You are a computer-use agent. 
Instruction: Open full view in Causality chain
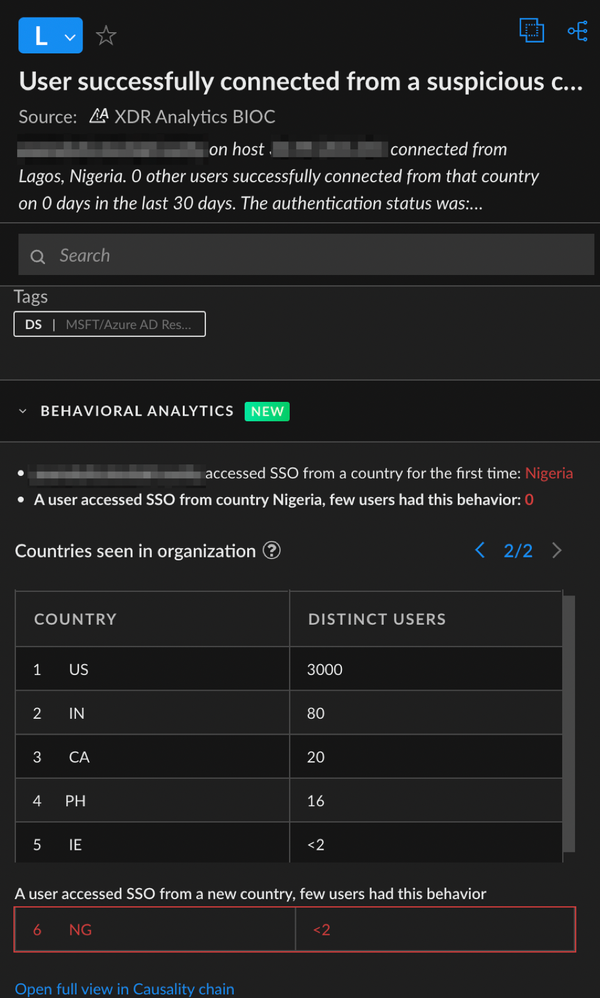(124, 989)
